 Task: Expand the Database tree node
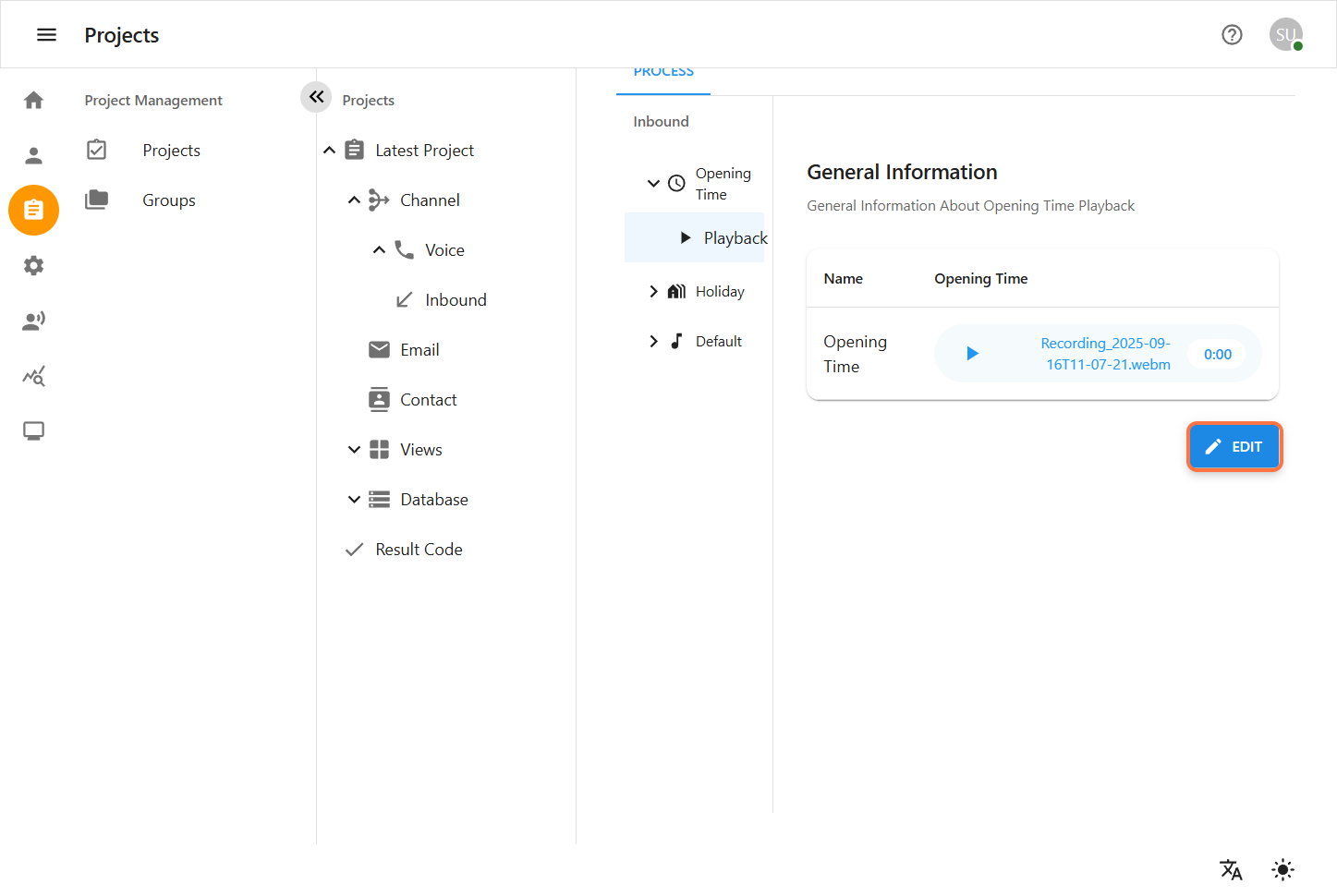[354, 500]
